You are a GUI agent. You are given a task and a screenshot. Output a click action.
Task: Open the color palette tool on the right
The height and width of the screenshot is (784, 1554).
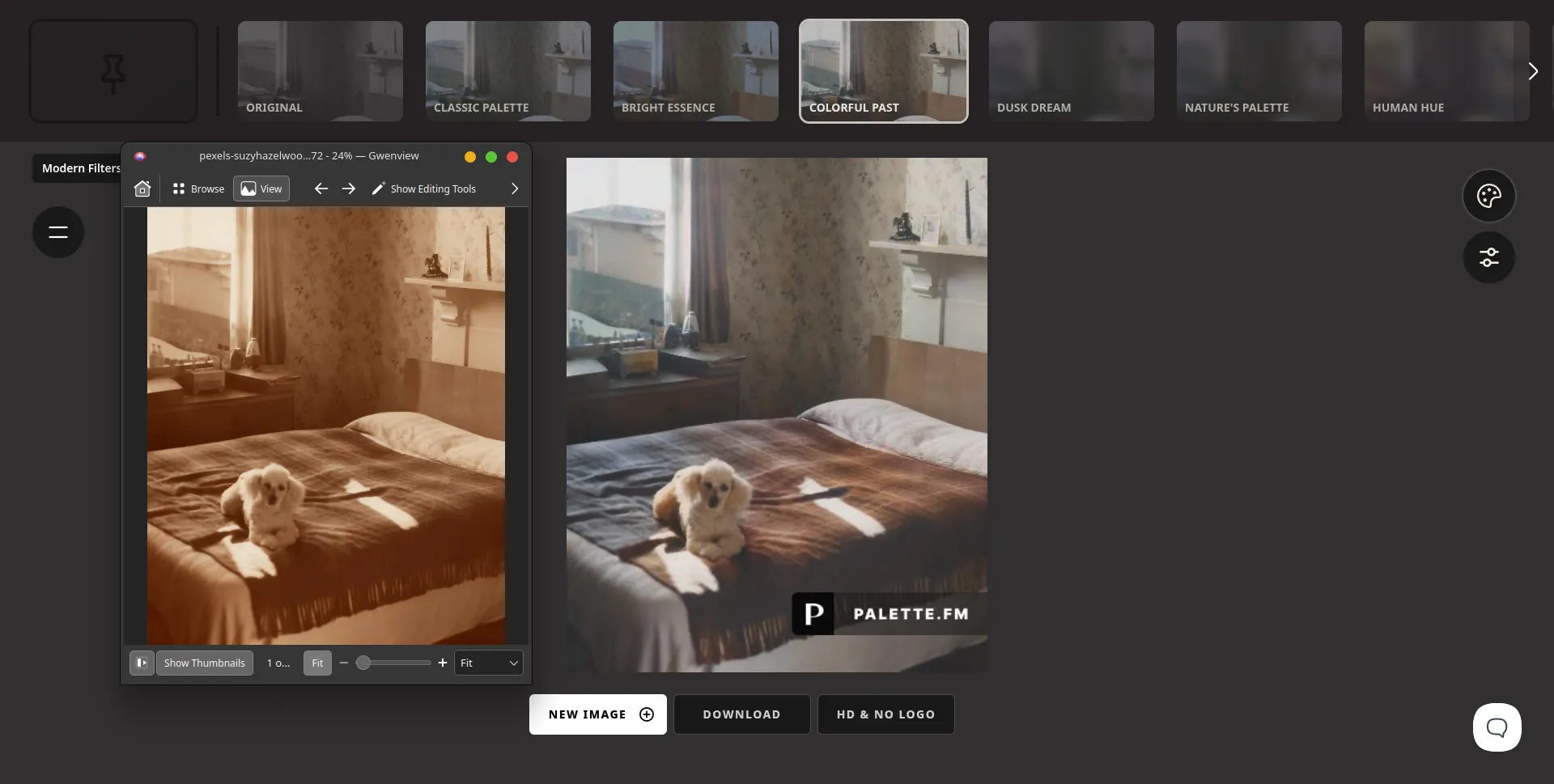[1489, 196]
